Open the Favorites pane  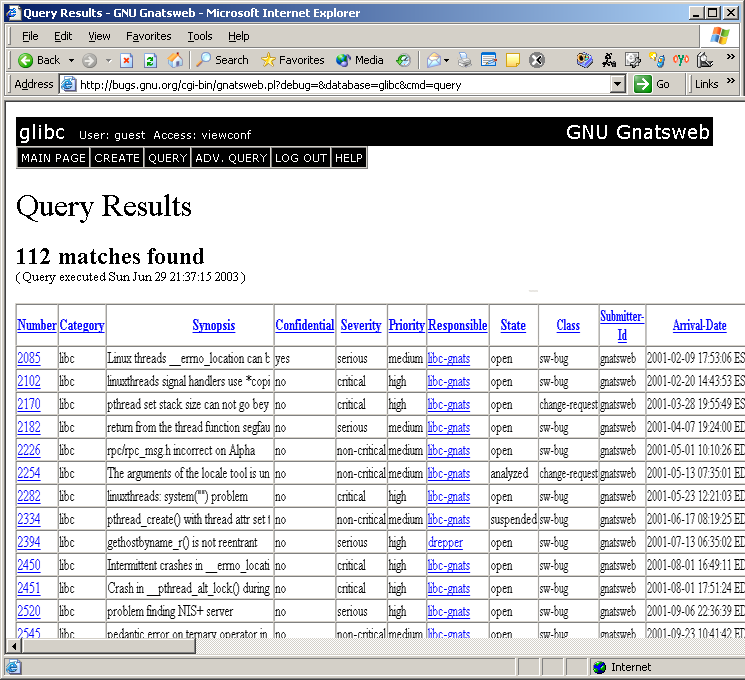pyautogui.click(x=293, y=60)
